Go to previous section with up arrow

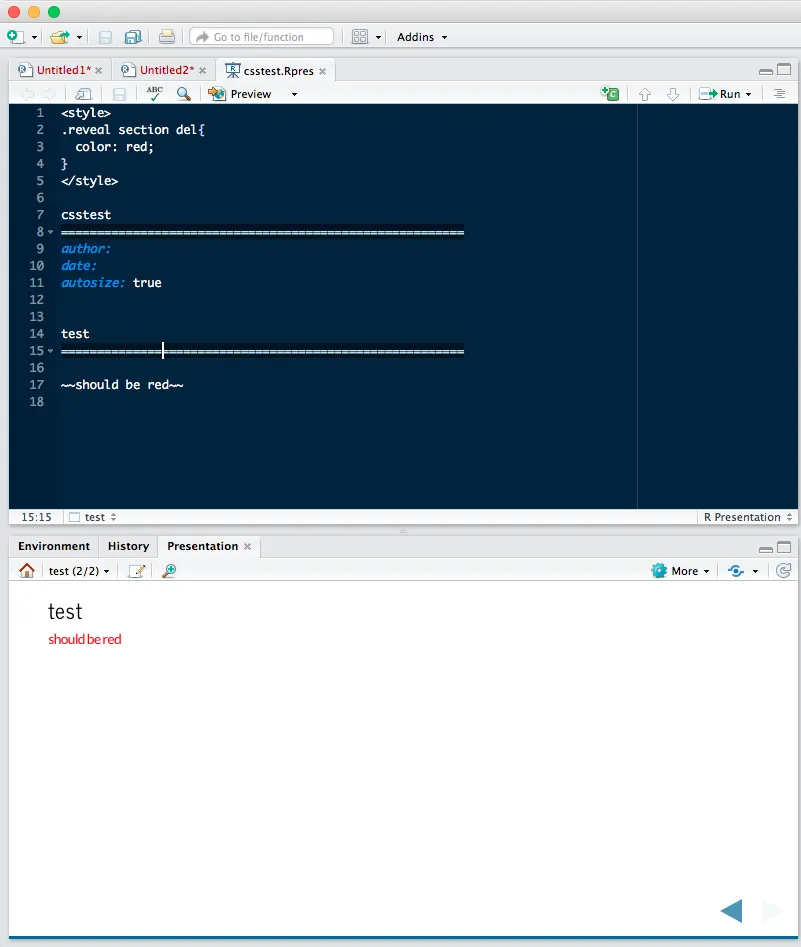tap(645, 94)
